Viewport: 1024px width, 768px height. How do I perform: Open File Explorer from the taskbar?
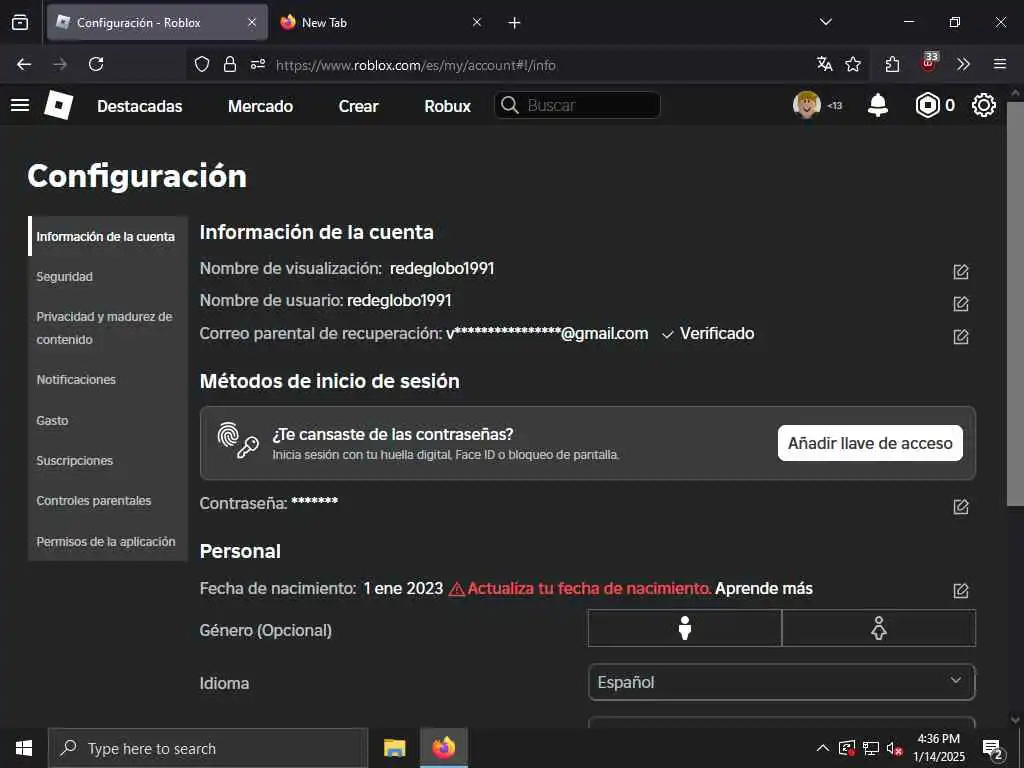pos(394,748)
